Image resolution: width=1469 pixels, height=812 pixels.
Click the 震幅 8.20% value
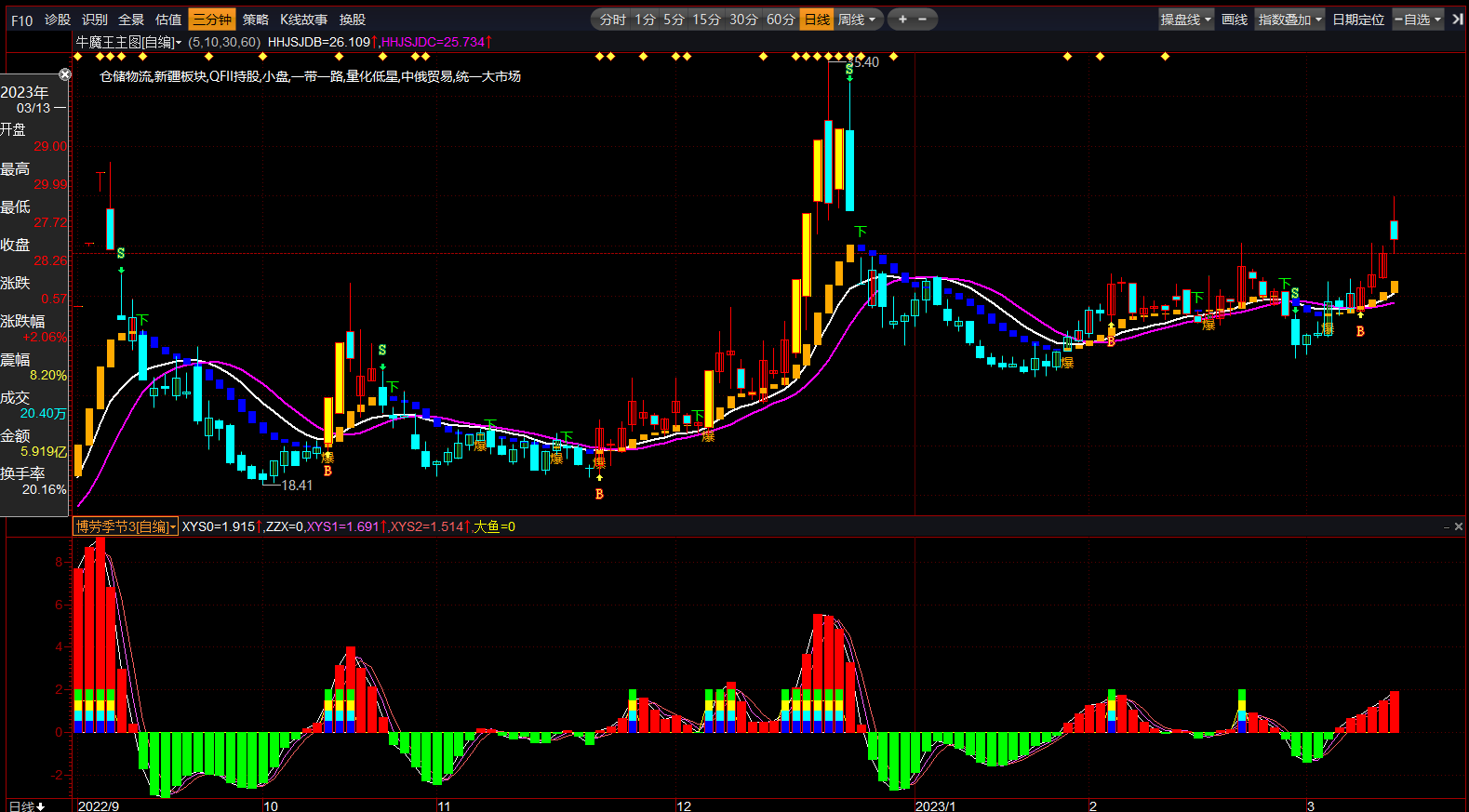(x=48, y=375)
